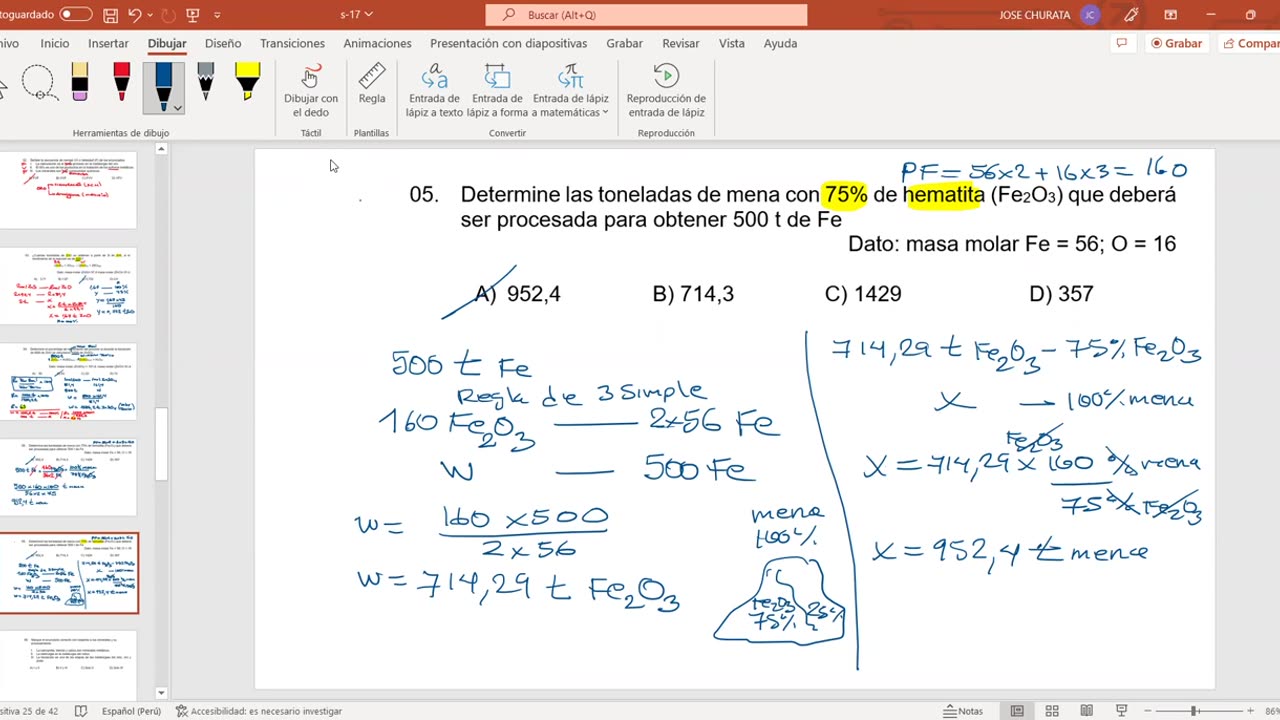Open Quick Access Toolbar customize dropdown
Viewport: 1280px width, 720px height.
tap(217, 15)
